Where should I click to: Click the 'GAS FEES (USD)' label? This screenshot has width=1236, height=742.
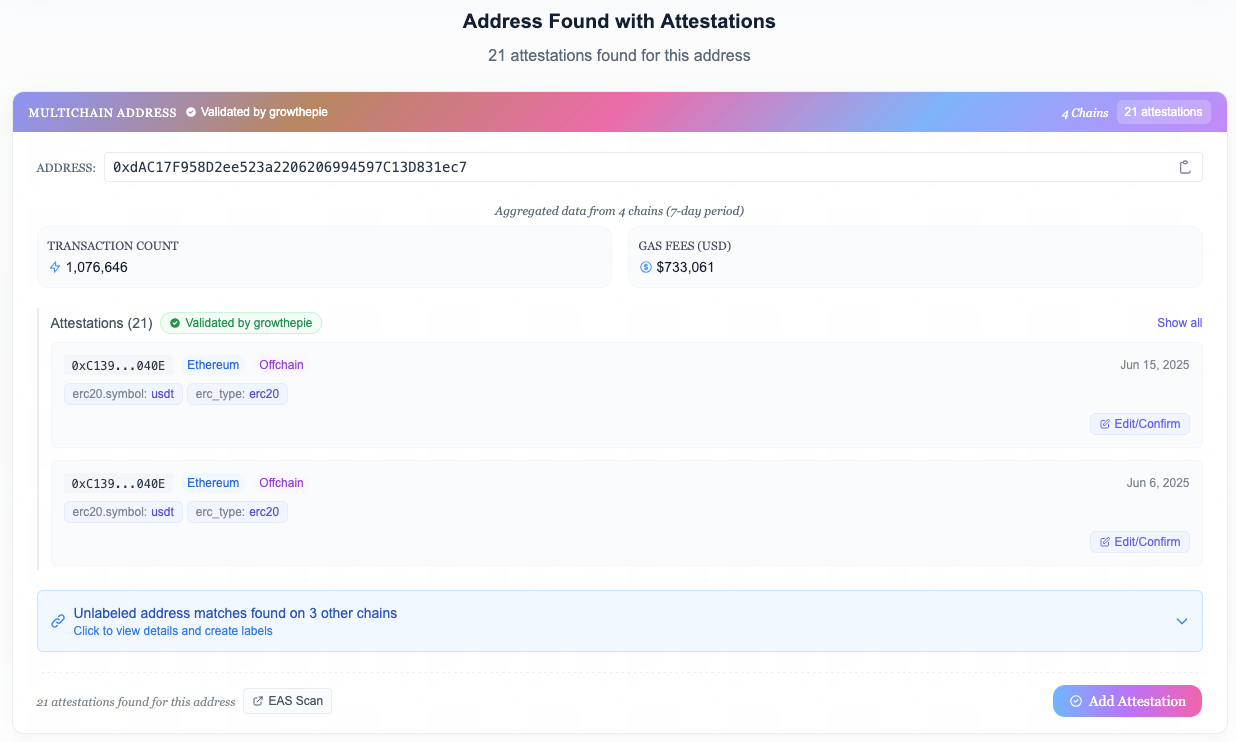[685, 245]
